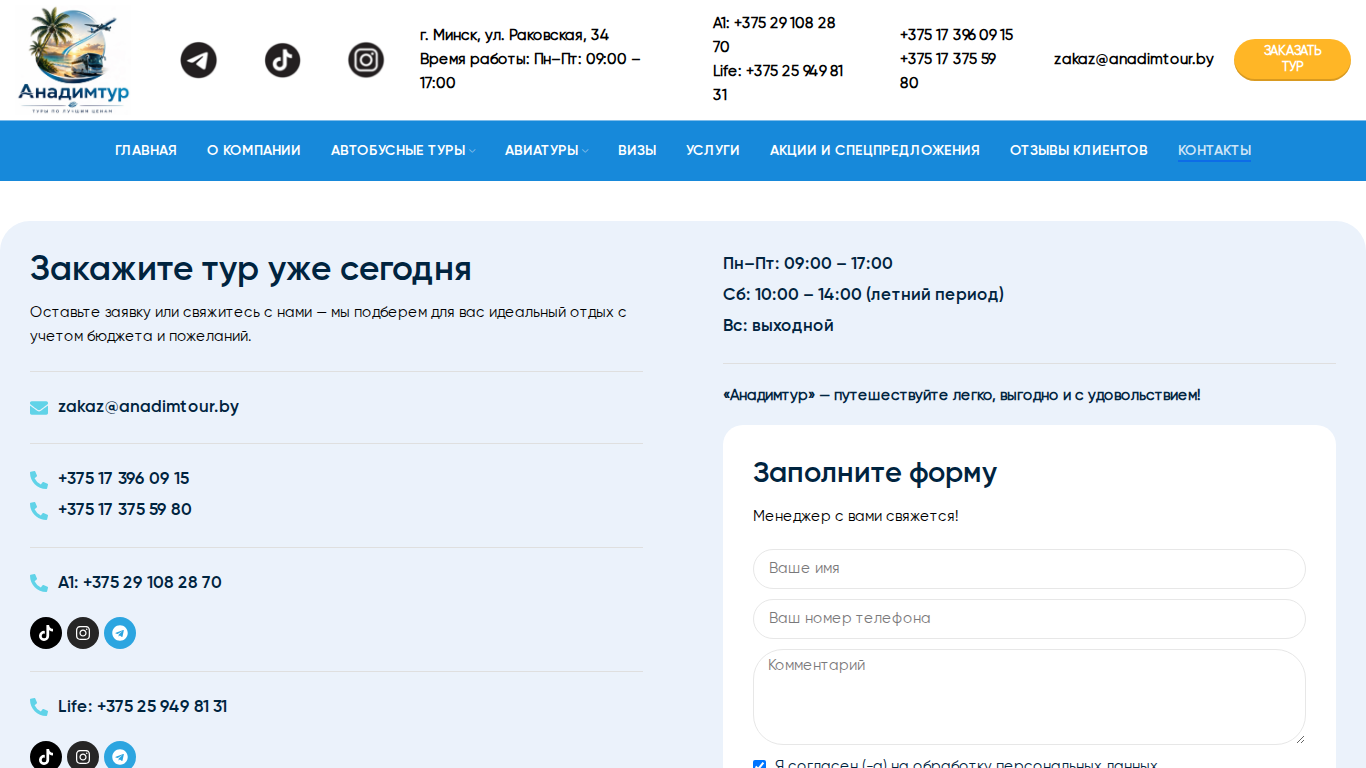Image resolution: width=1366 pixels, height=768 pixels.
Task: Click text Менеджер с вами свяжется!
Action: point(856,517)
